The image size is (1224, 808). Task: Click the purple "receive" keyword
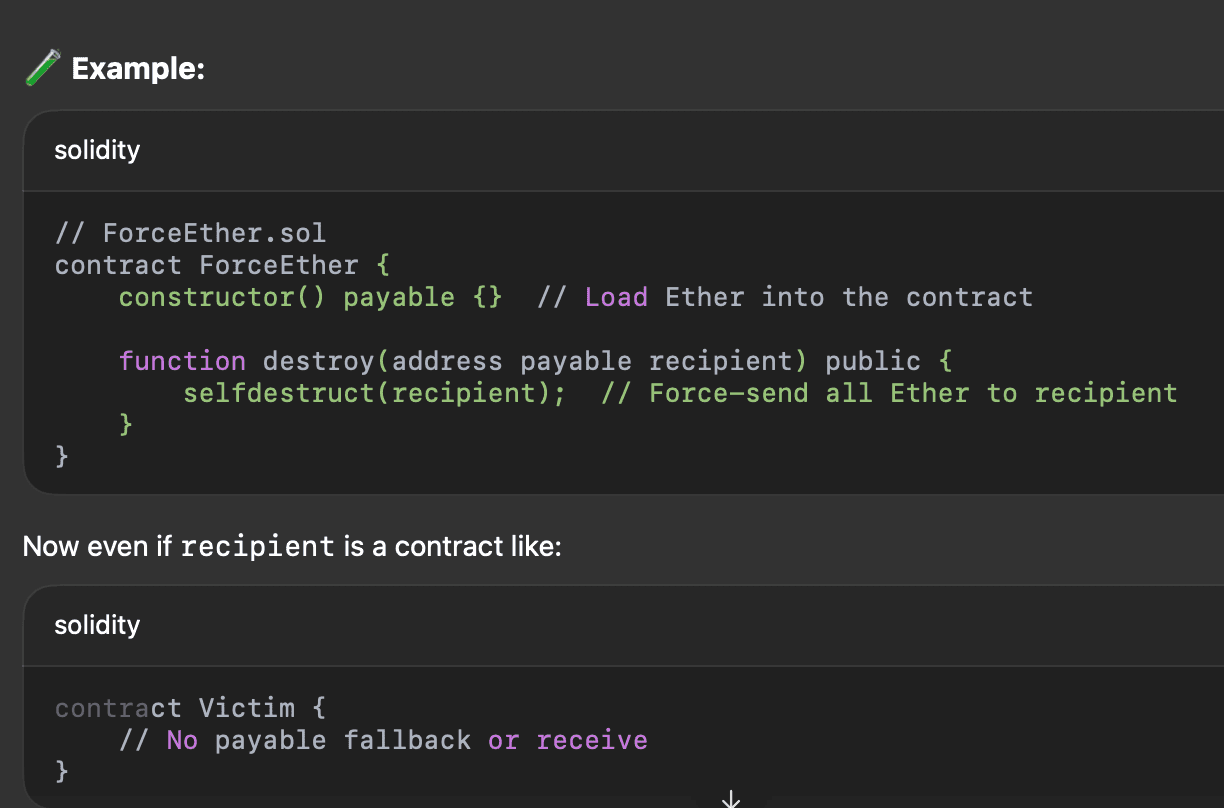point(592,741)
